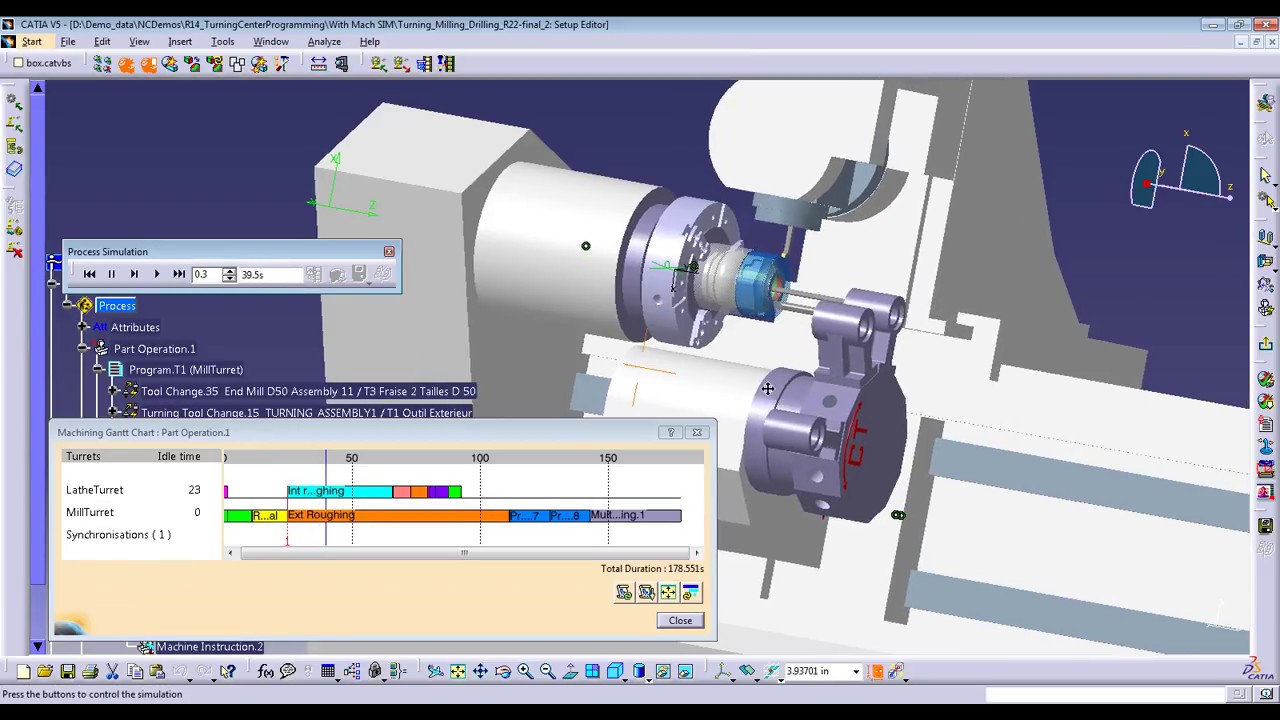1280x720 pixels.
Task: Click the Pan icon in view toolbar
Action: (480, 671)
